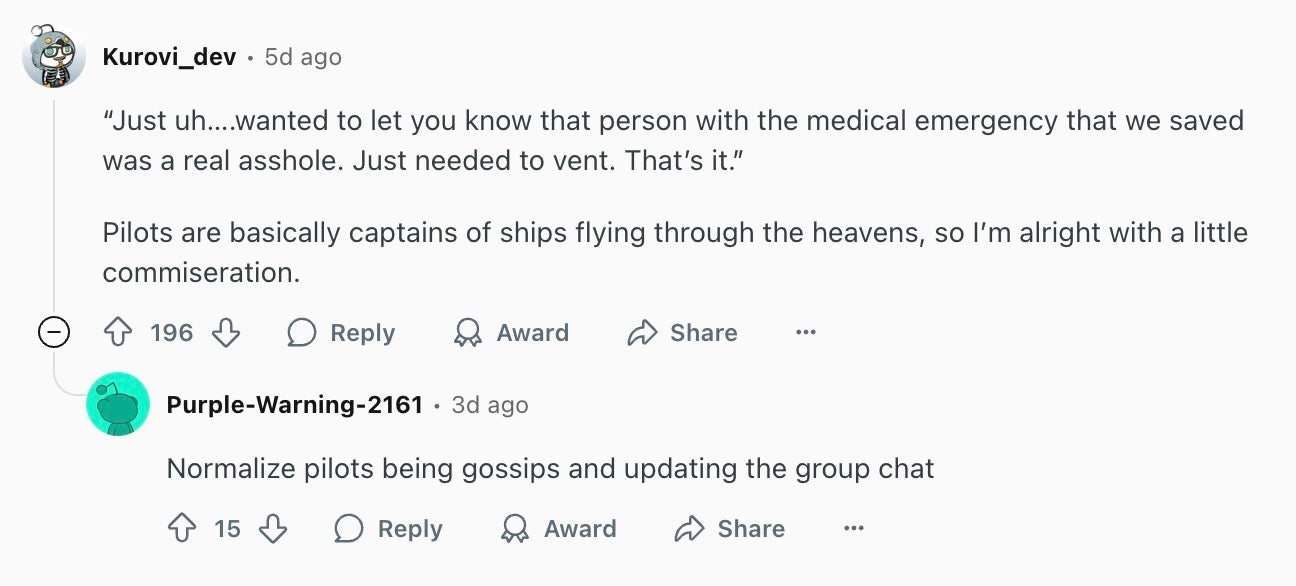The width and height of the screenshot is (1296, 586).
Task: Reply to Kurovi_dev's comment
Action: (x=341, y=333)
